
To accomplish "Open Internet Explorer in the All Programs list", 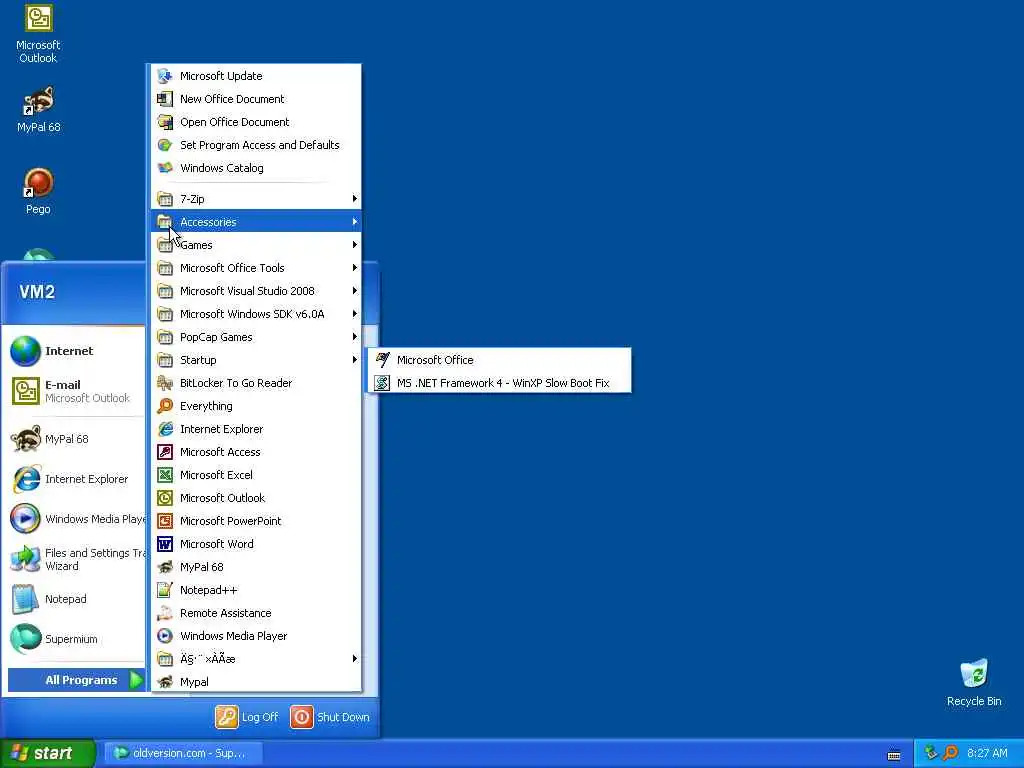I will pyautogui.click(x=256, y=429).
